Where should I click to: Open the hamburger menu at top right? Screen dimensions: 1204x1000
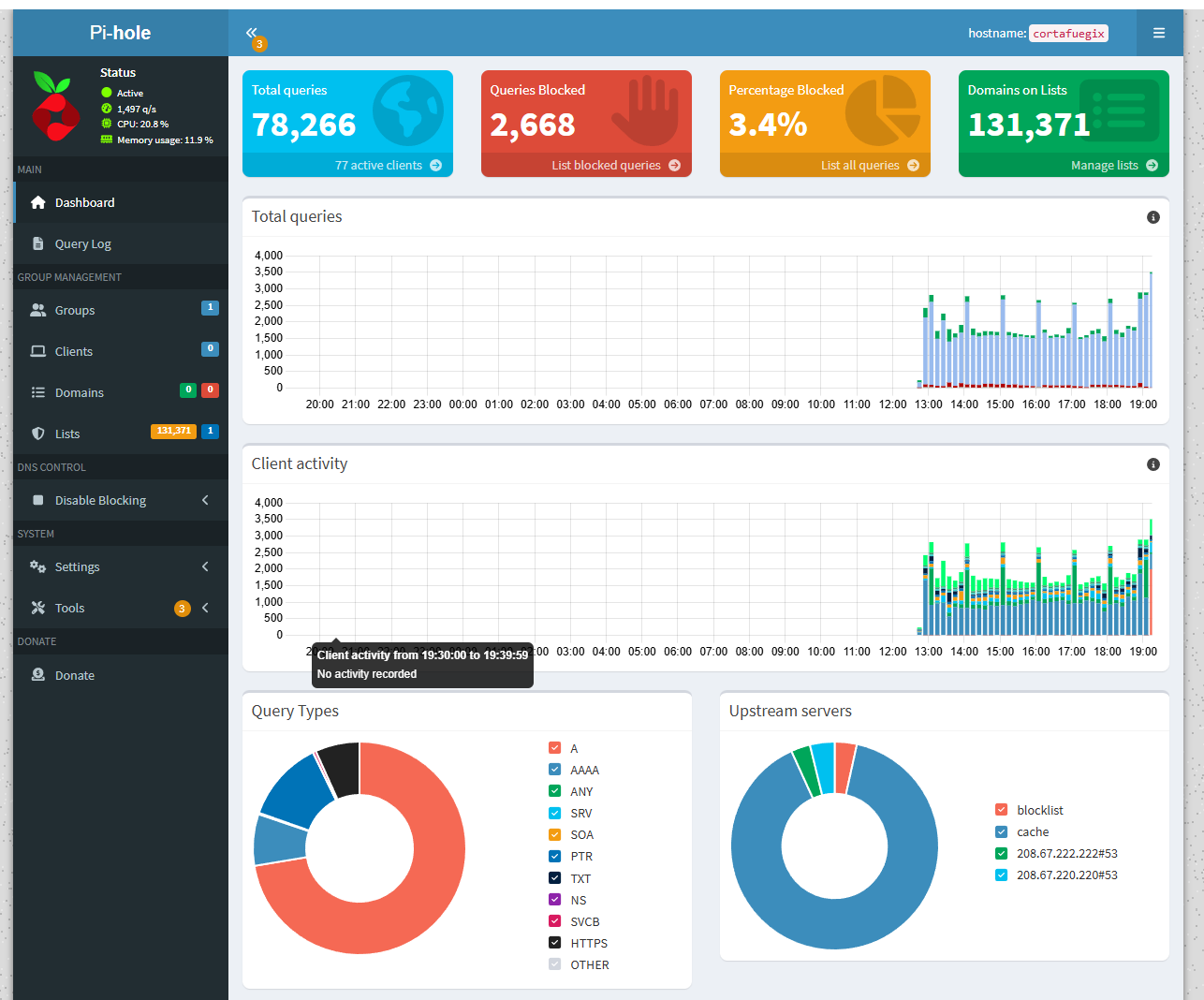(x=1159, y=33)
